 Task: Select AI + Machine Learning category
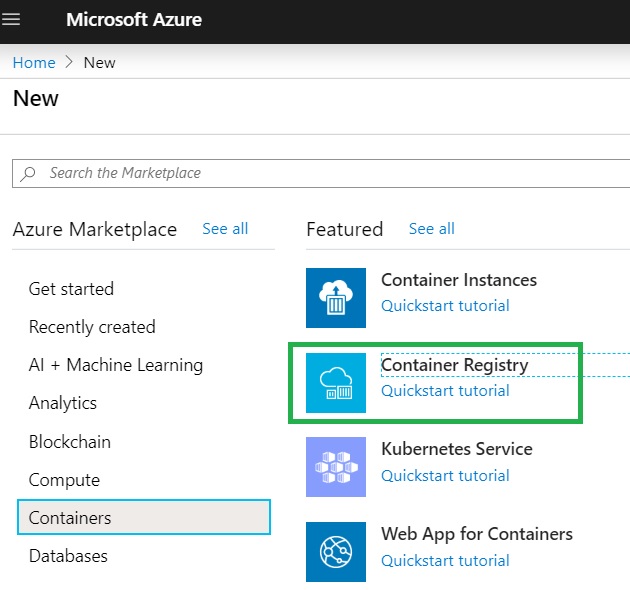point(116,365)
